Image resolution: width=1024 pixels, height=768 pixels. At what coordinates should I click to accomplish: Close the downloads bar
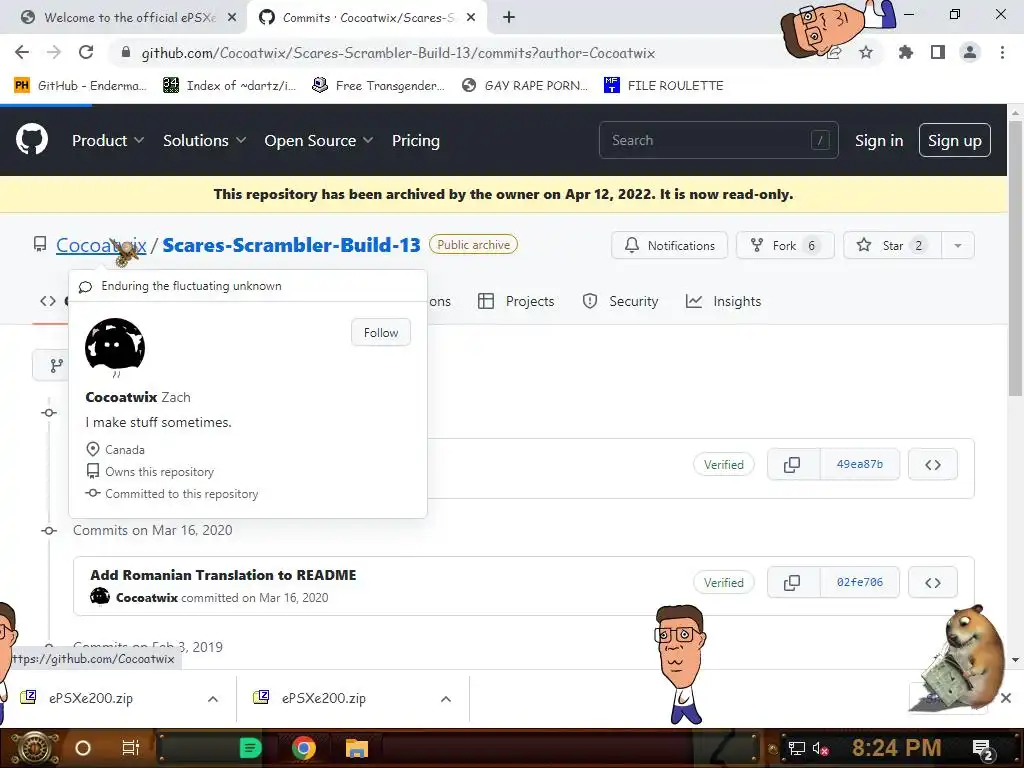click(x=1006, y=698)
